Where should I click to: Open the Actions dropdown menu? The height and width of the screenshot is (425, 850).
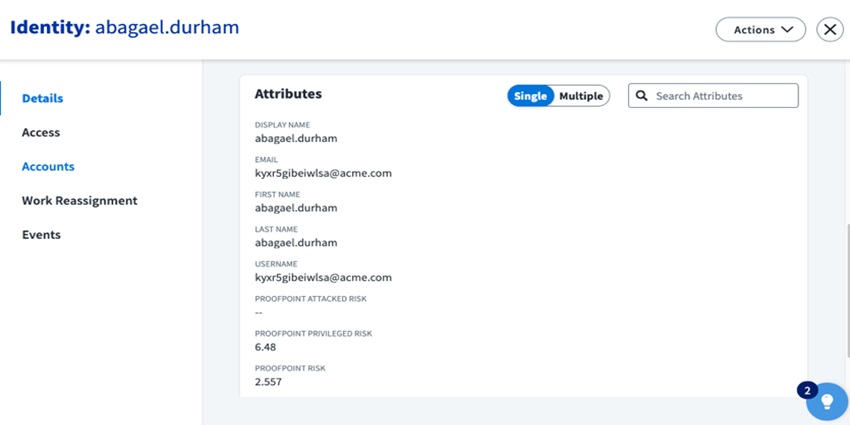[x=760, y=30]
